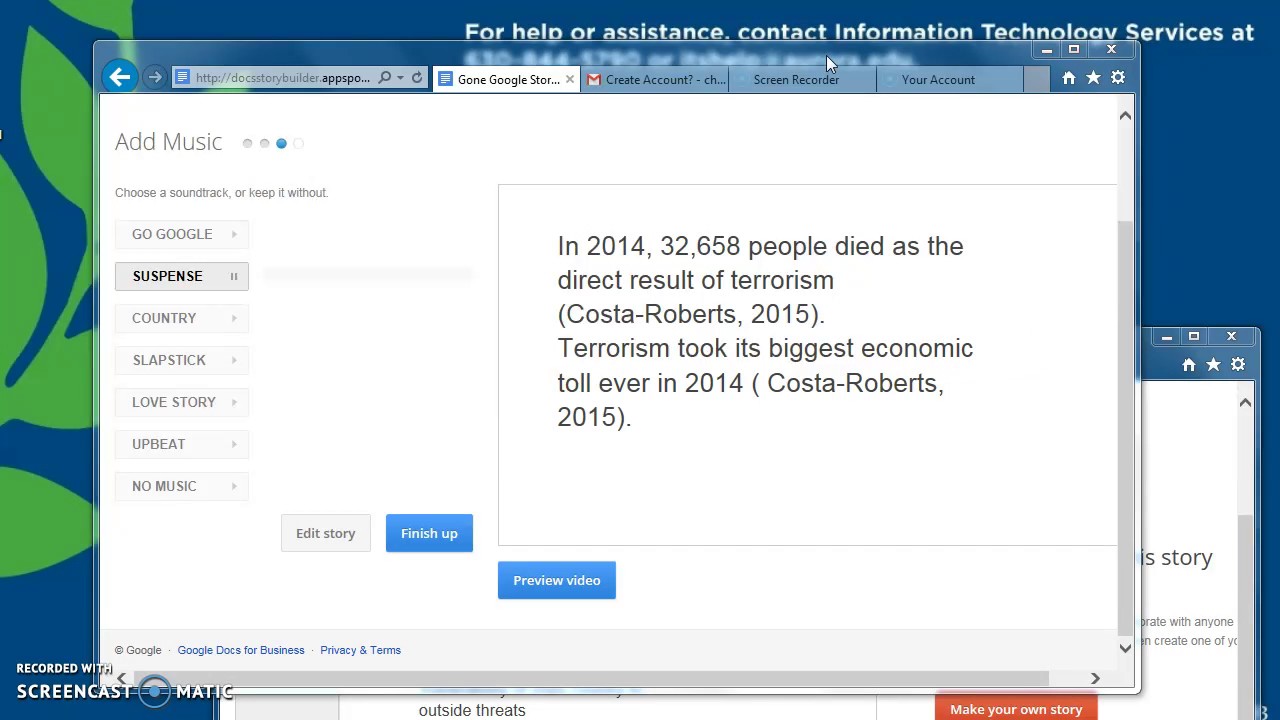Open Favorites star in background browser window

click(1213, 365)
